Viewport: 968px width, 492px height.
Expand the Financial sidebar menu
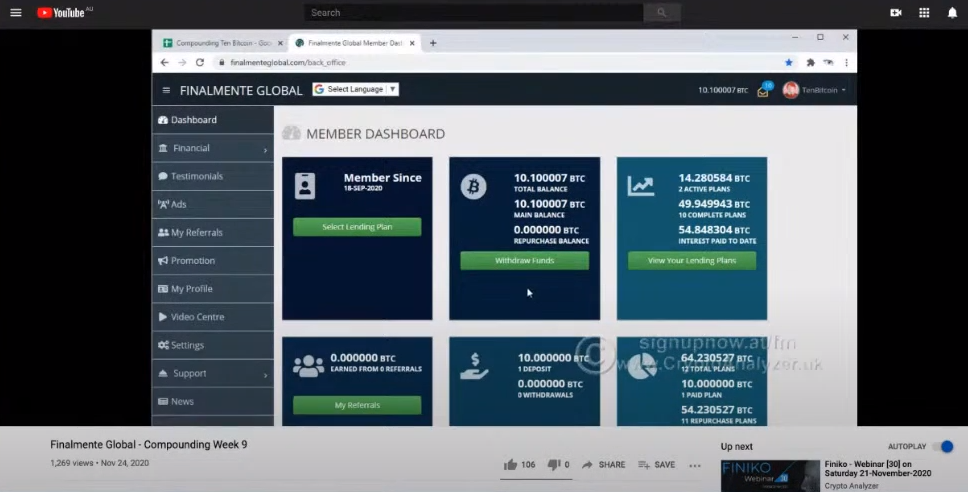pyautogui.click(x=212, y=148)
